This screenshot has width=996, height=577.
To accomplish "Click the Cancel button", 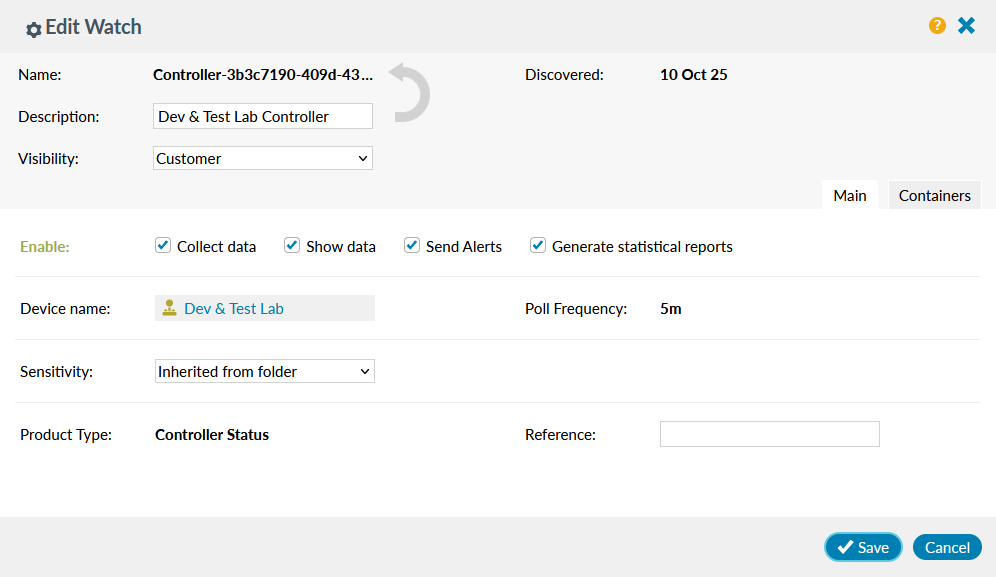I will [946, 547].
